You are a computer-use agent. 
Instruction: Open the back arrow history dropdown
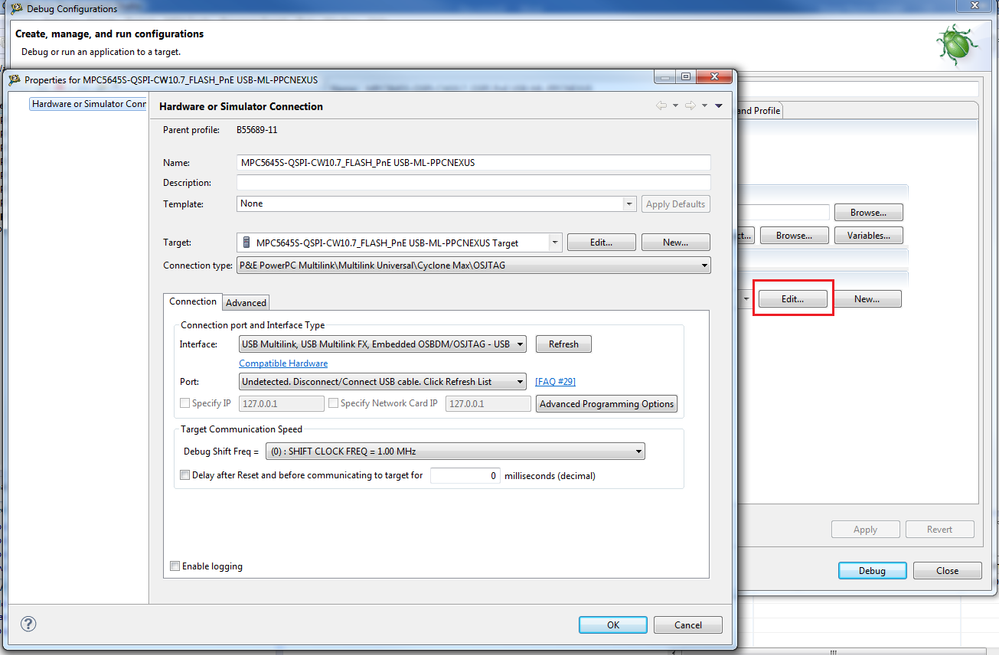[675, 106]
